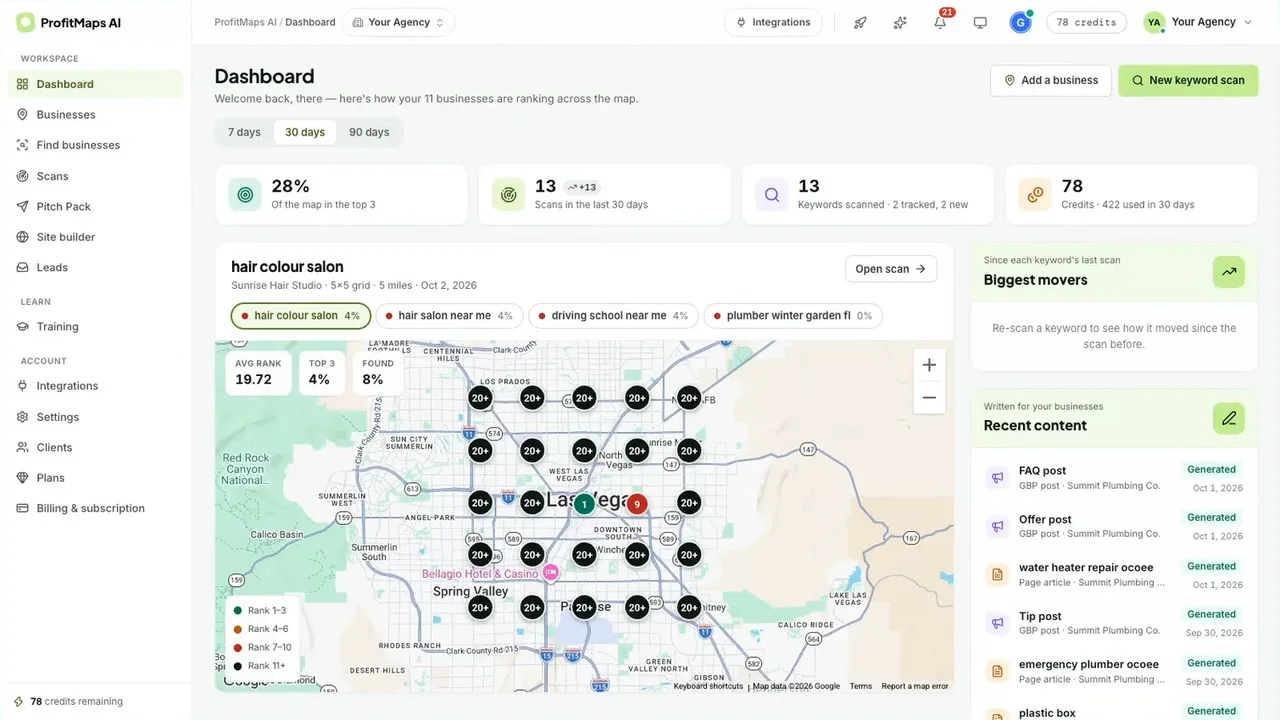Click the rocket icon in the top bar
The height and width of the screenshot is (720, 1280).
click(x=860, y=22)
